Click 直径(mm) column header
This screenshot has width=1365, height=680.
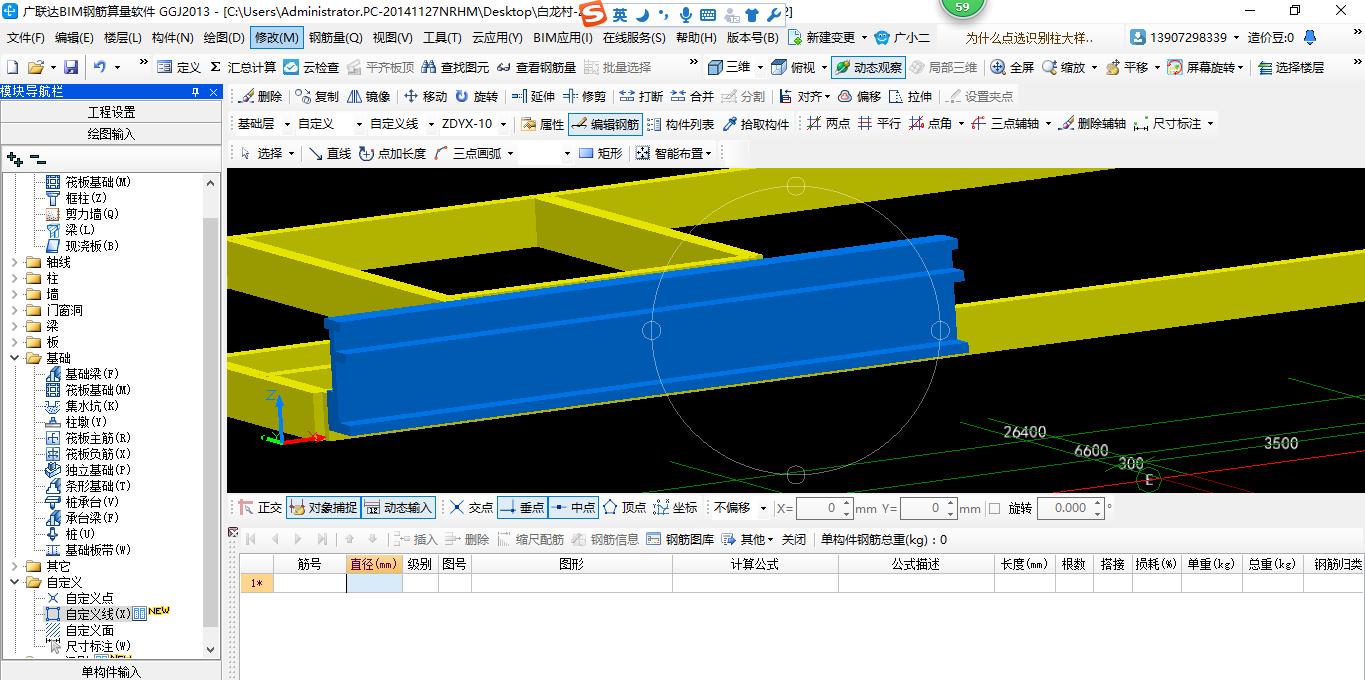tap(374, 564)
